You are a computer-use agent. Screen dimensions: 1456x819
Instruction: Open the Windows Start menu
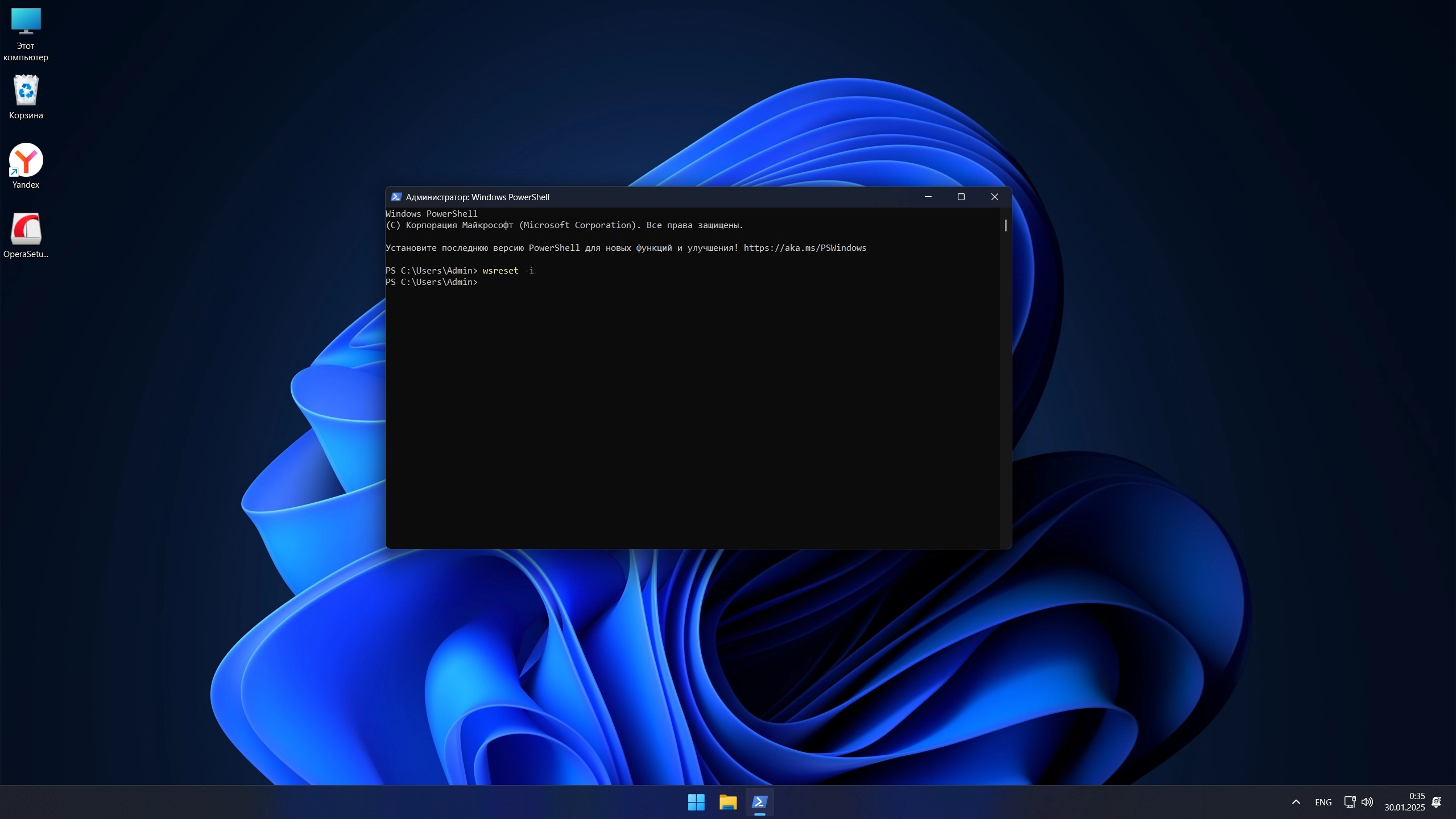(x=696, y=802)
